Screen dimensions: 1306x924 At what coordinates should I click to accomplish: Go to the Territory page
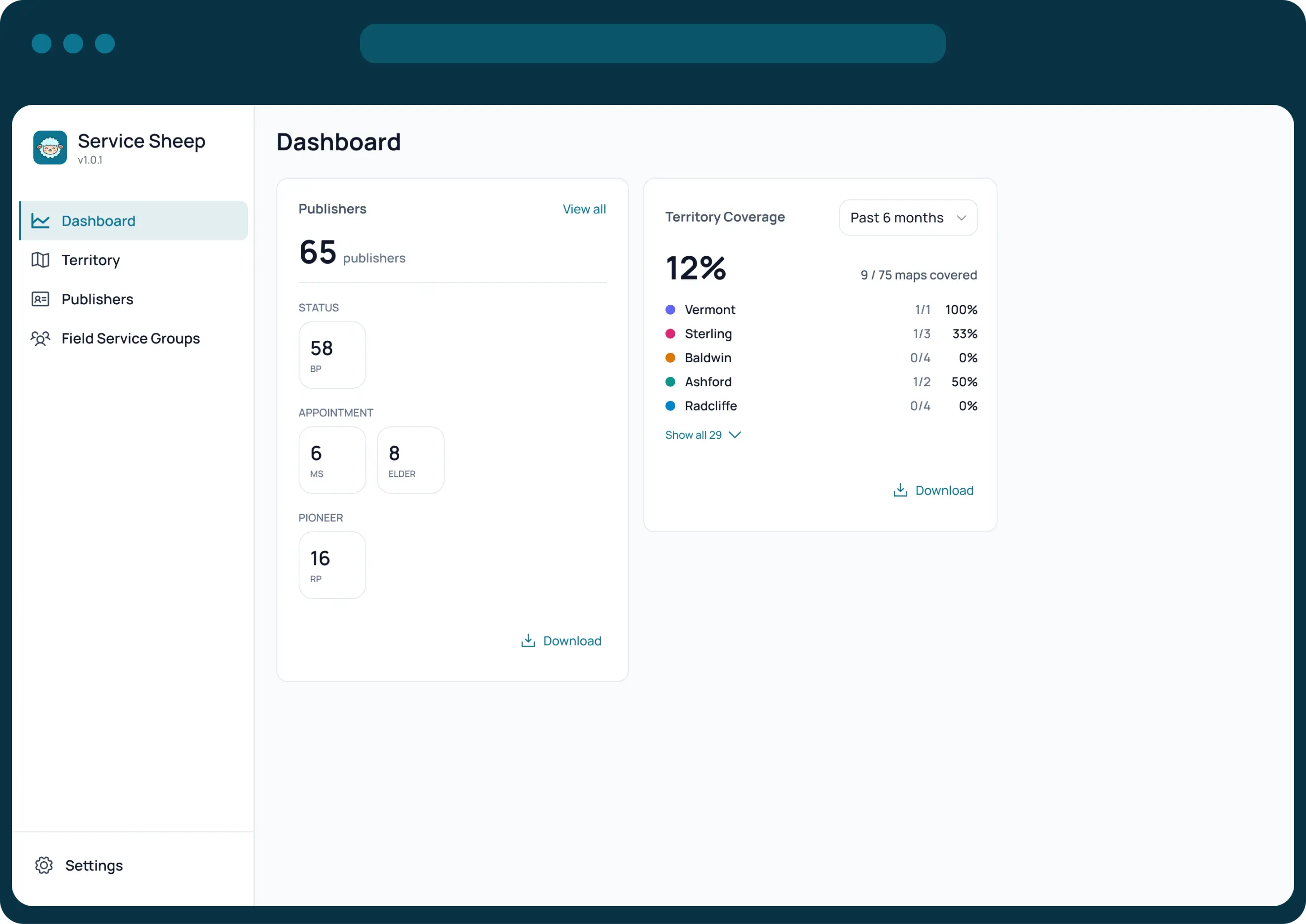coord(134,260)
